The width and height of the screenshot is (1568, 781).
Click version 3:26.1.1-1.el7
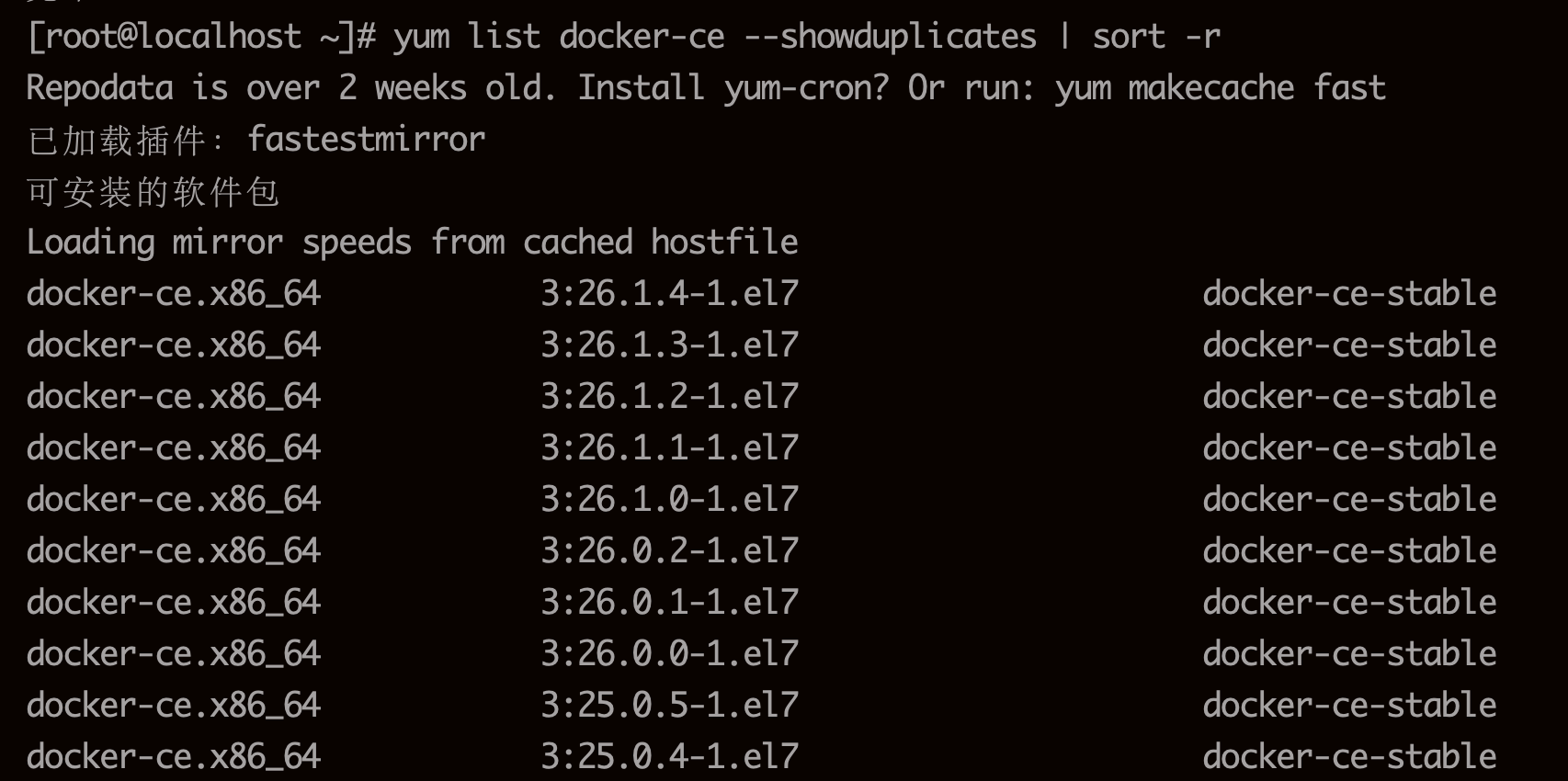(x=669, y=448)
